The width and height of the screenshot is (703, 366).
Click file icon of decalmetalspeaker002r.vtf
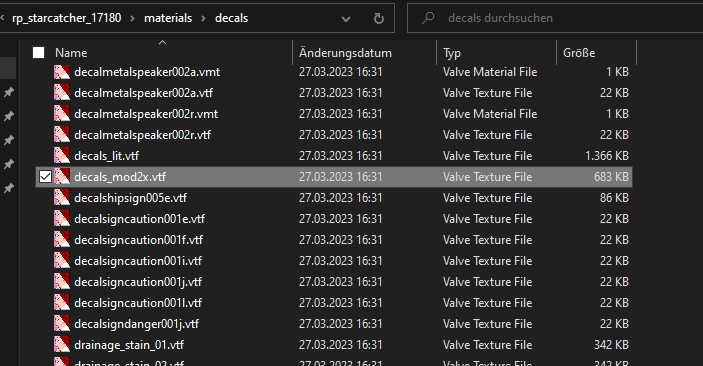coord(62,135)
